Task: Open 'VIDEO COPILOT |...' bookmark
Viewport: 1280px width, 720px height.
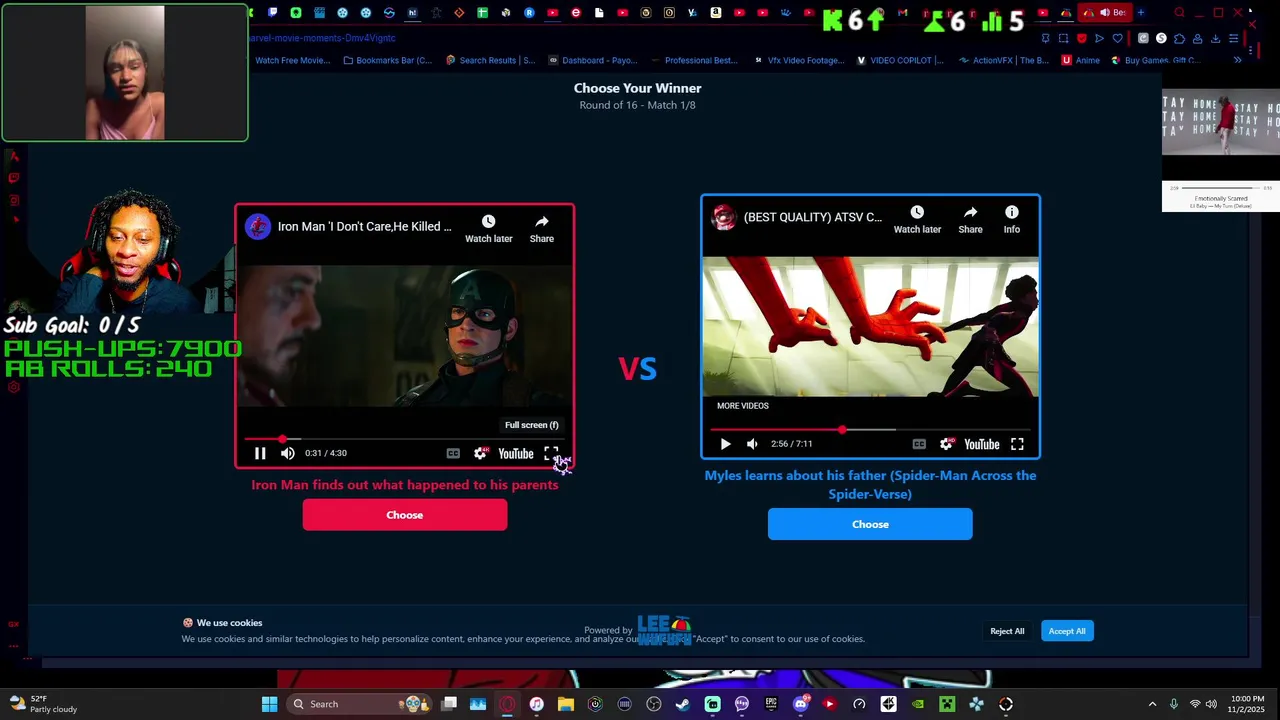Action: pyautogui.click(x=900, y=60)
